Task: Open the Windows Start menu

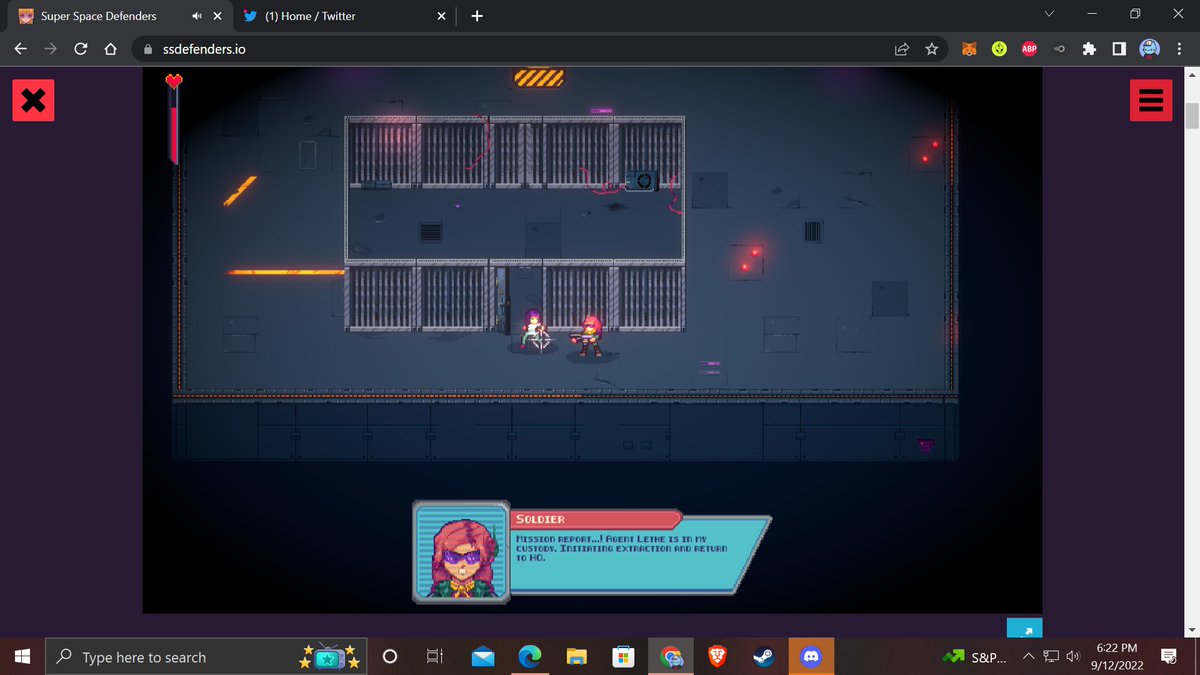Action: pyautogui.click(x=24, y=657)
